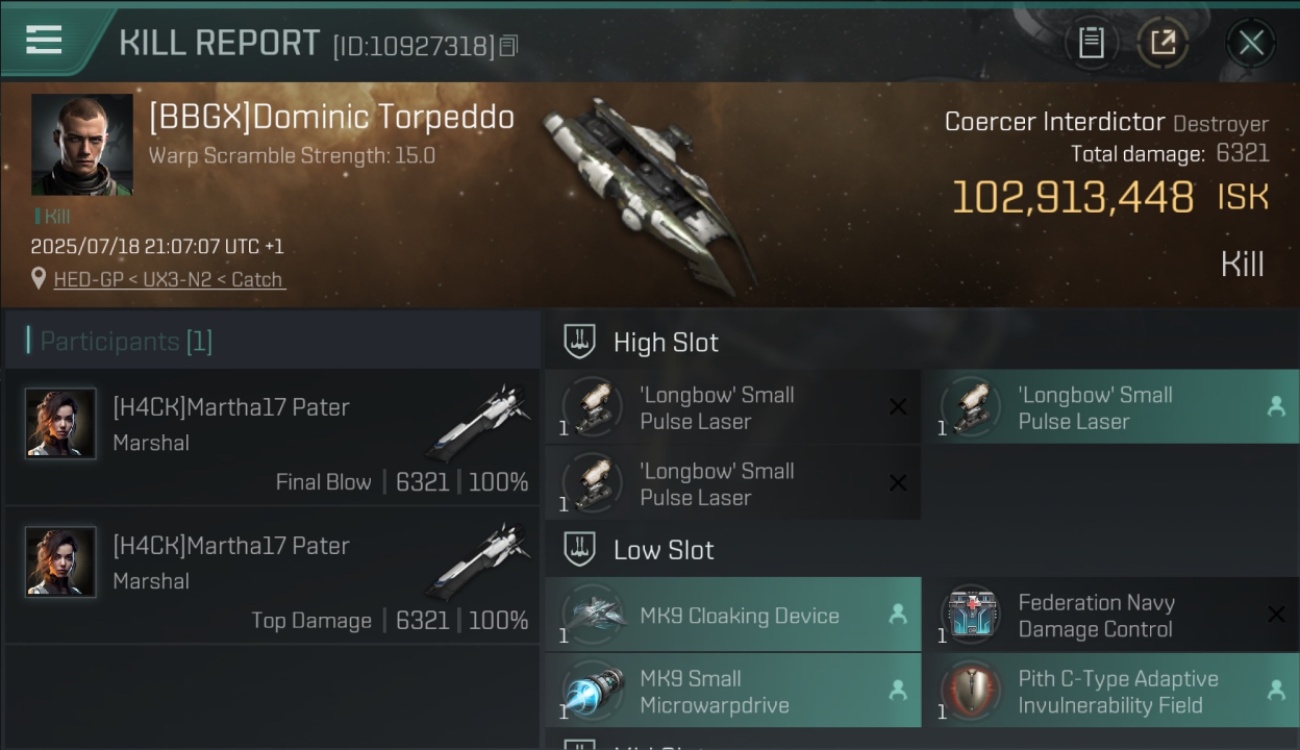This screenshot has height=750, width=1300.
Task: Open Final Blow participant Martha17 Pater
Action: coord(272,438)
